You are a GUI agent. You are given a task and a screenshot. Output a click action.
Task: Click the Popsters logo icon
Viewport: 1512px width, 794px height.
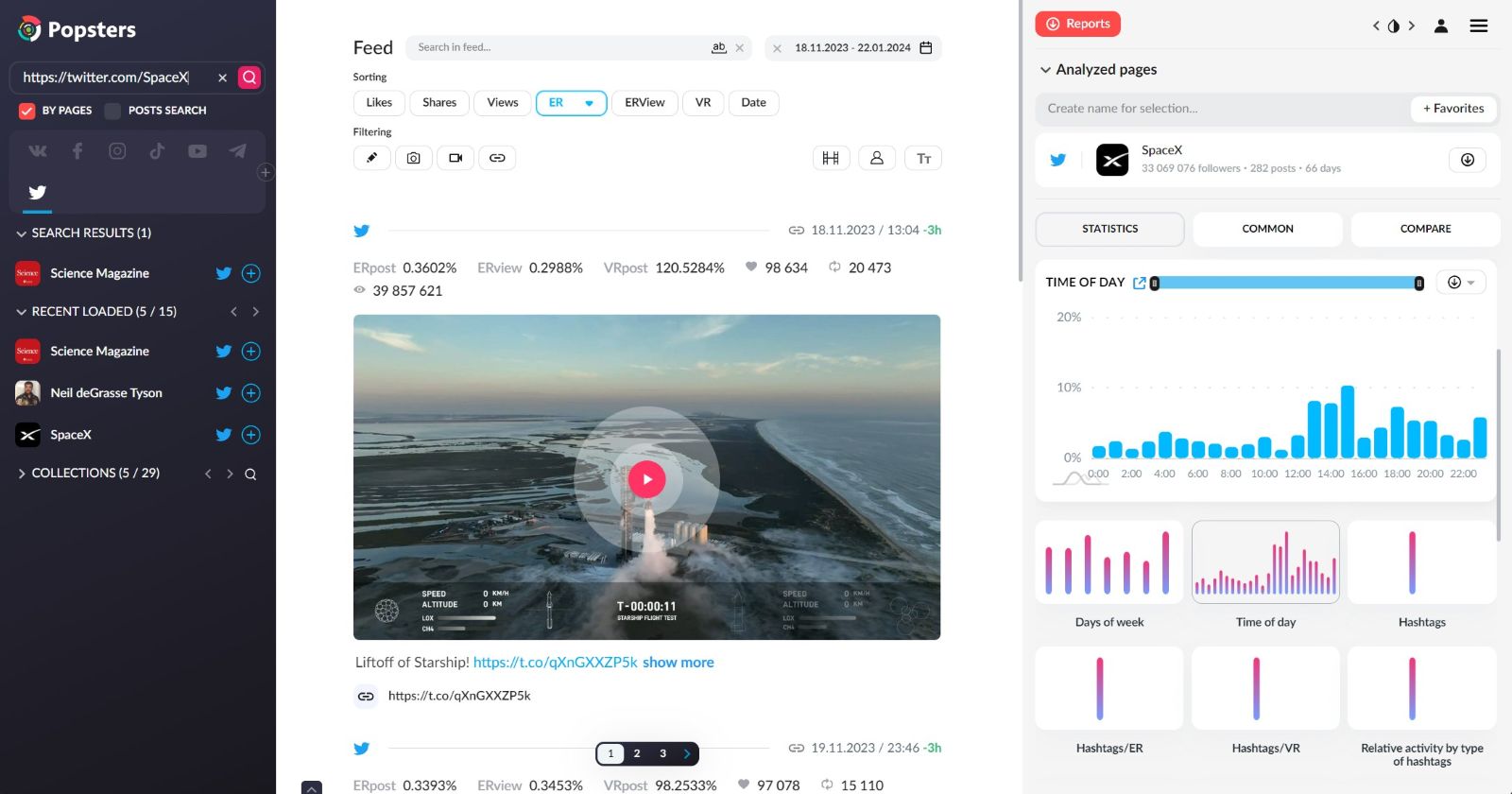(x=29, y=29)
